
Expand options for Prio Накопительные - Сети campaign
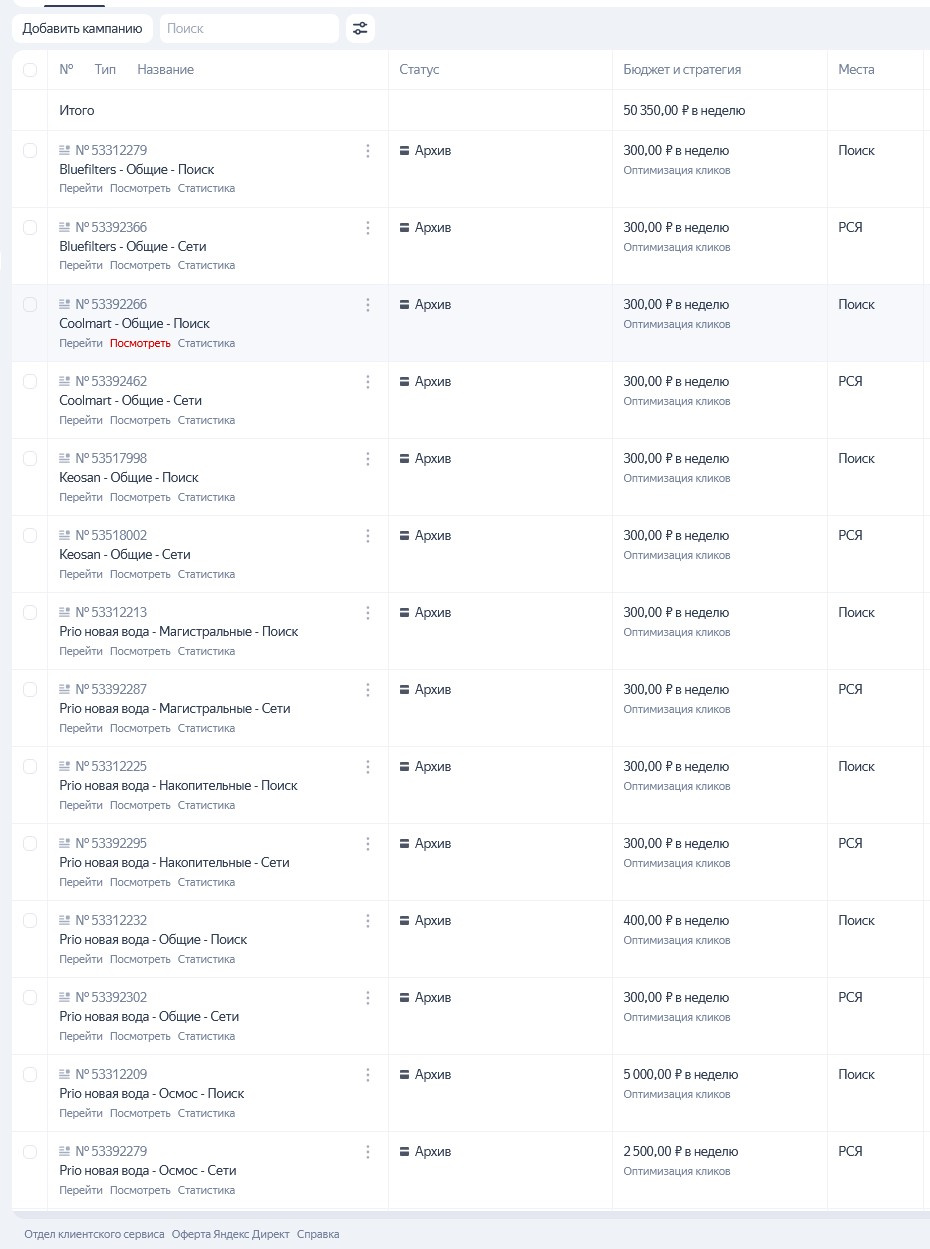tap(368, 844)
